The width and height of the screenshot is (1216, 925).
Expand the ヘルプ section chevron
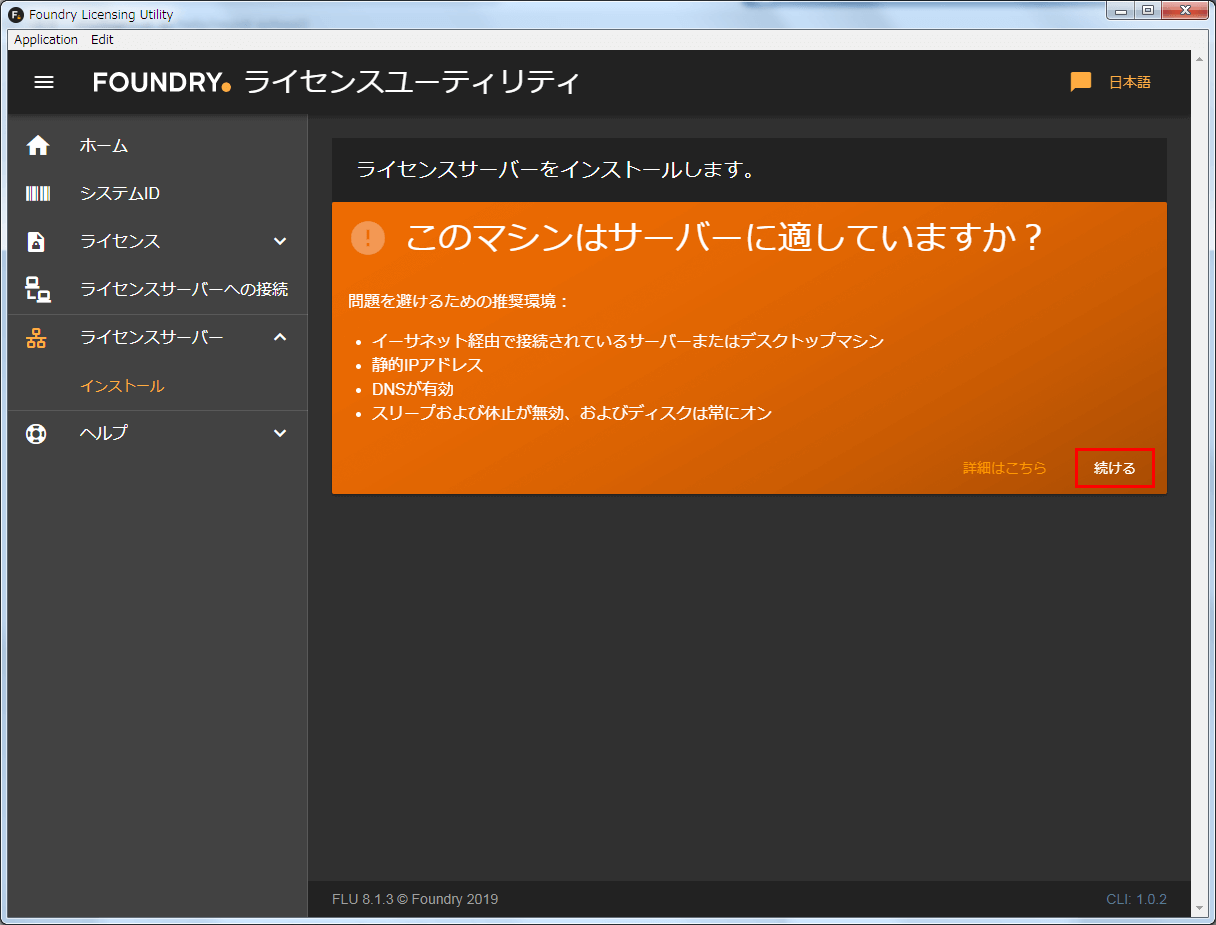(x=280, y=433)
